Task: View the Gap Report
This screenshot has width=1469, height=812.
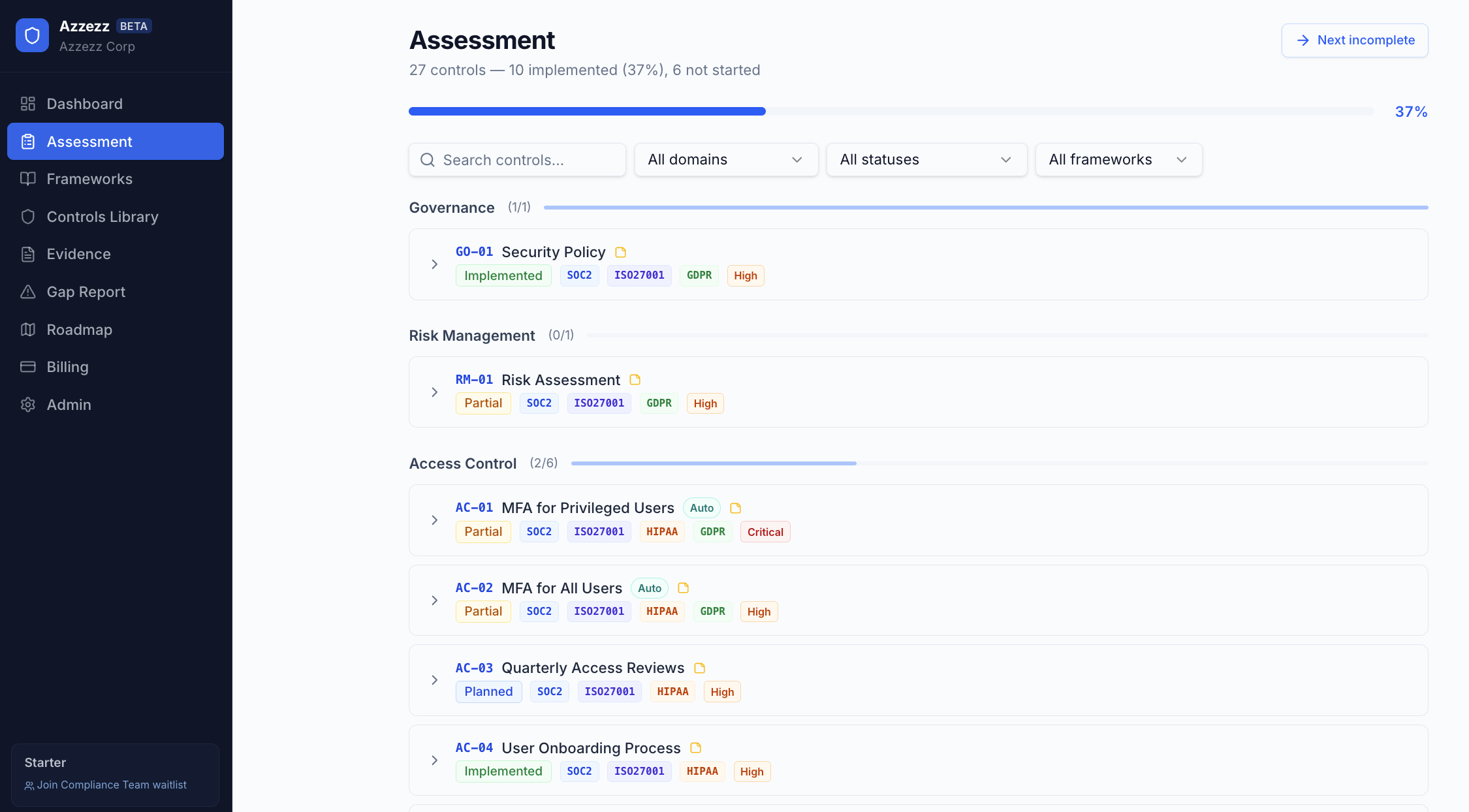Action: [116, 292]
